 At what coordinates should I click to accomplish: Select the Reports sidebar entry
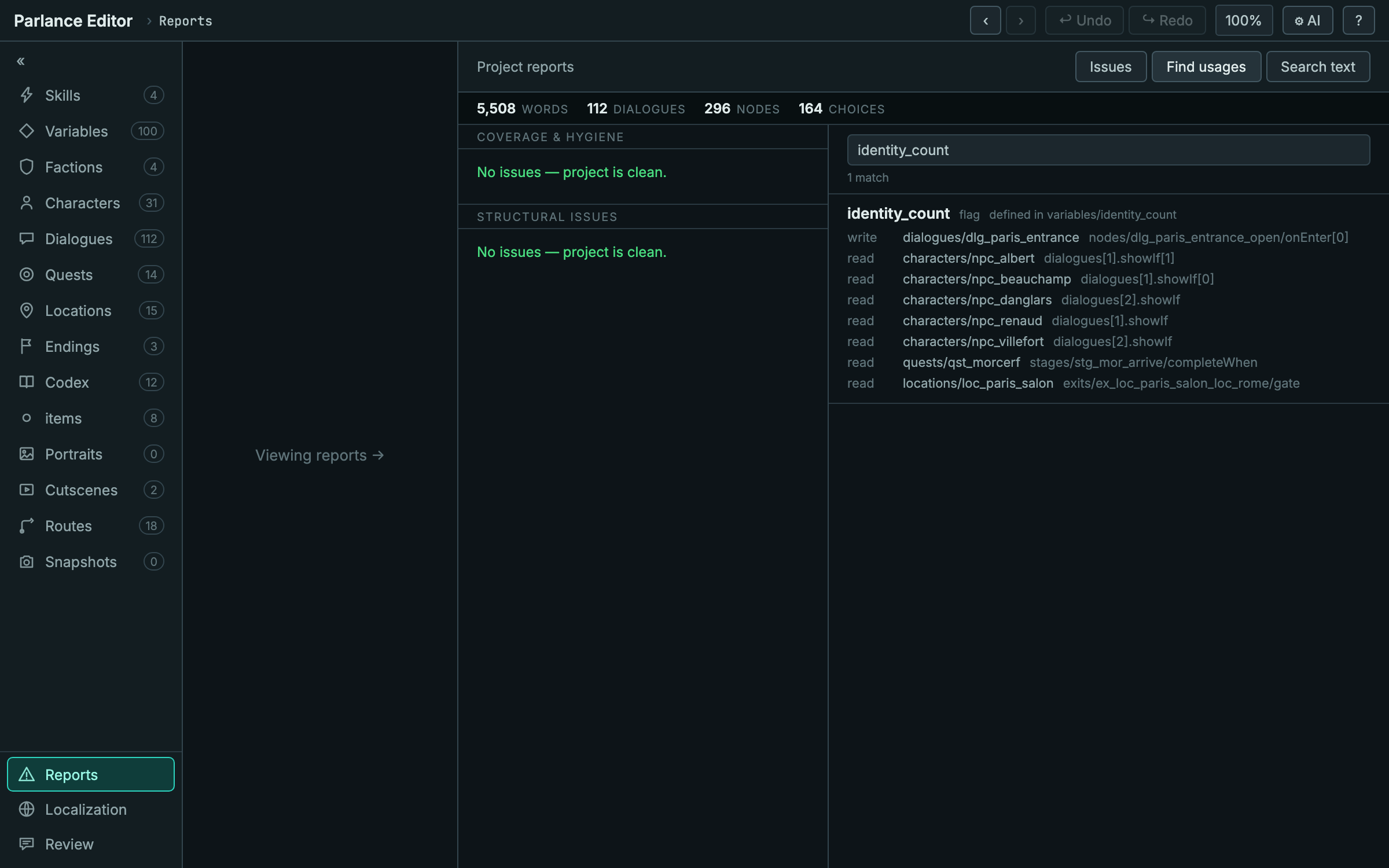[91, 774]
